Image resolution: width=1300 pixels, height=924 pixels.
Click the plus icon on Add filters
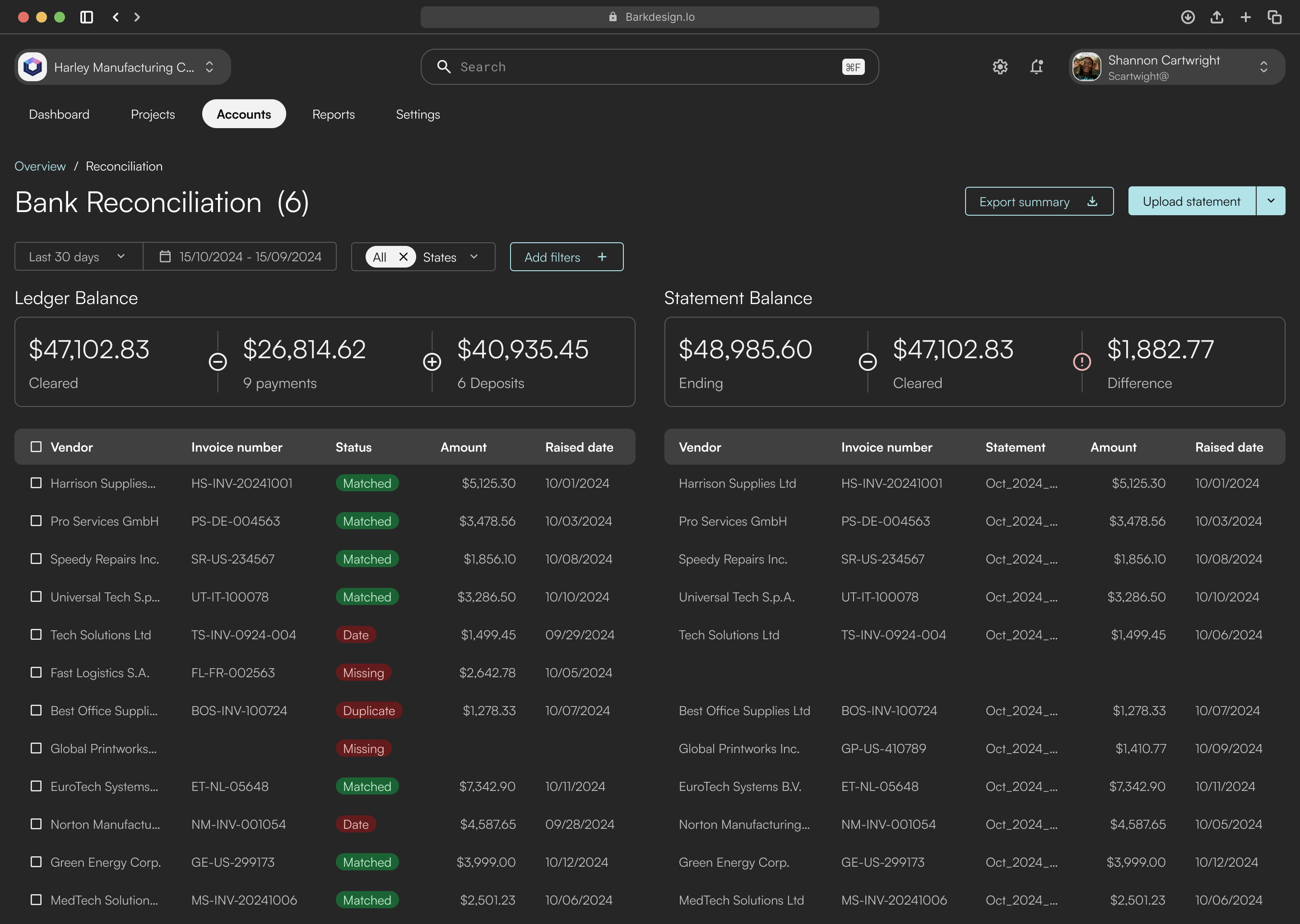click(x=602, y=257)
